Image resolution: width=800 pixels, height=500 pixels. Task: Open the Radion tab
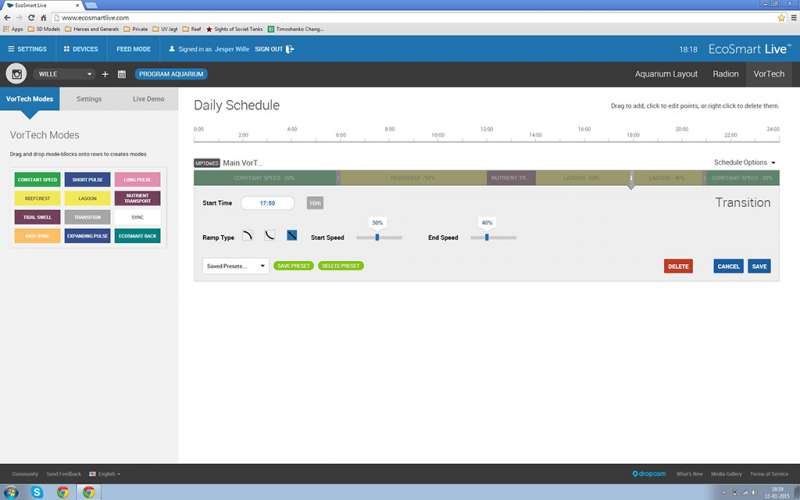[725, 74]
